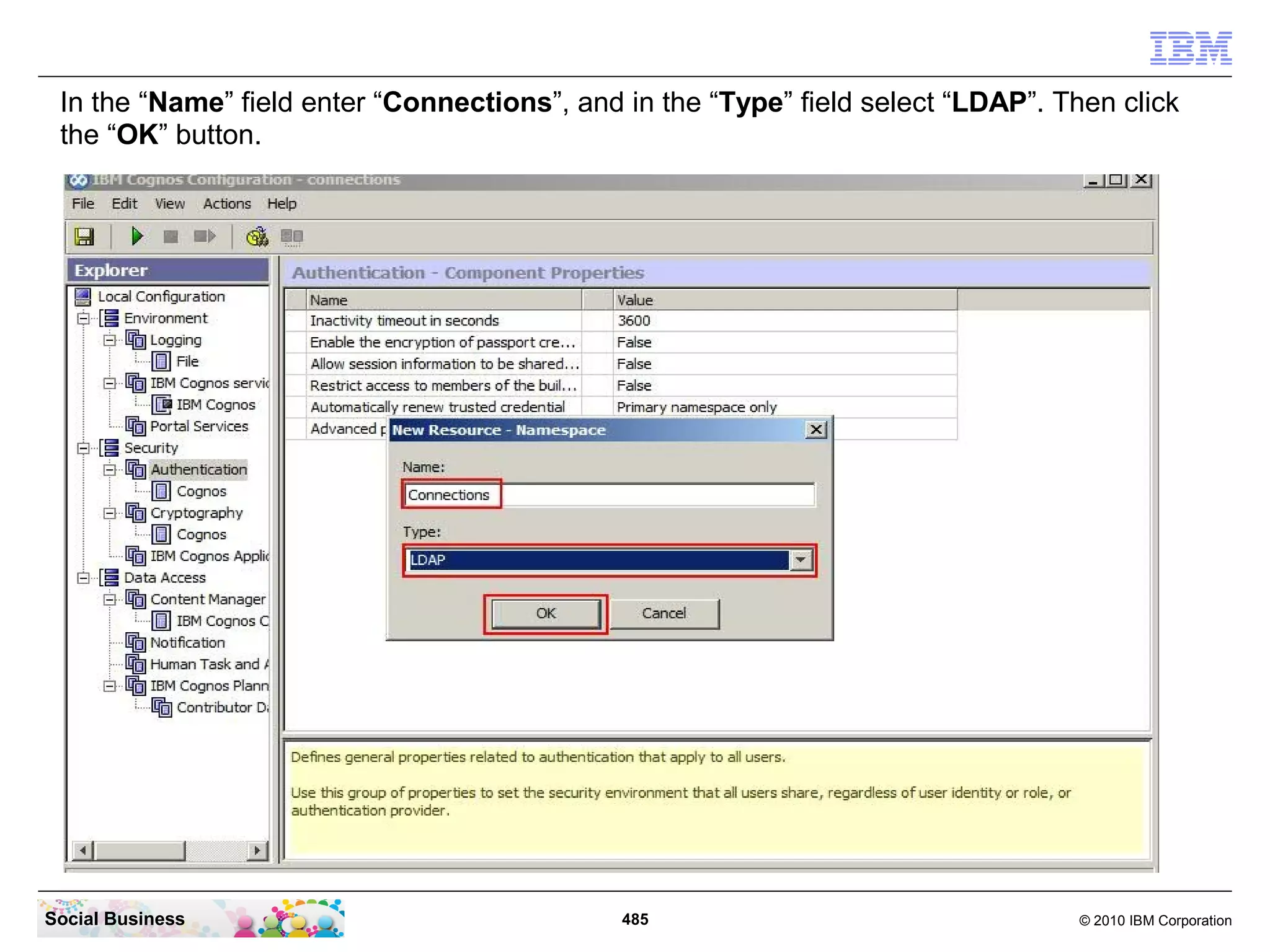Click IBM Cognos Application Firewall icon

click(x=135, y=556)
